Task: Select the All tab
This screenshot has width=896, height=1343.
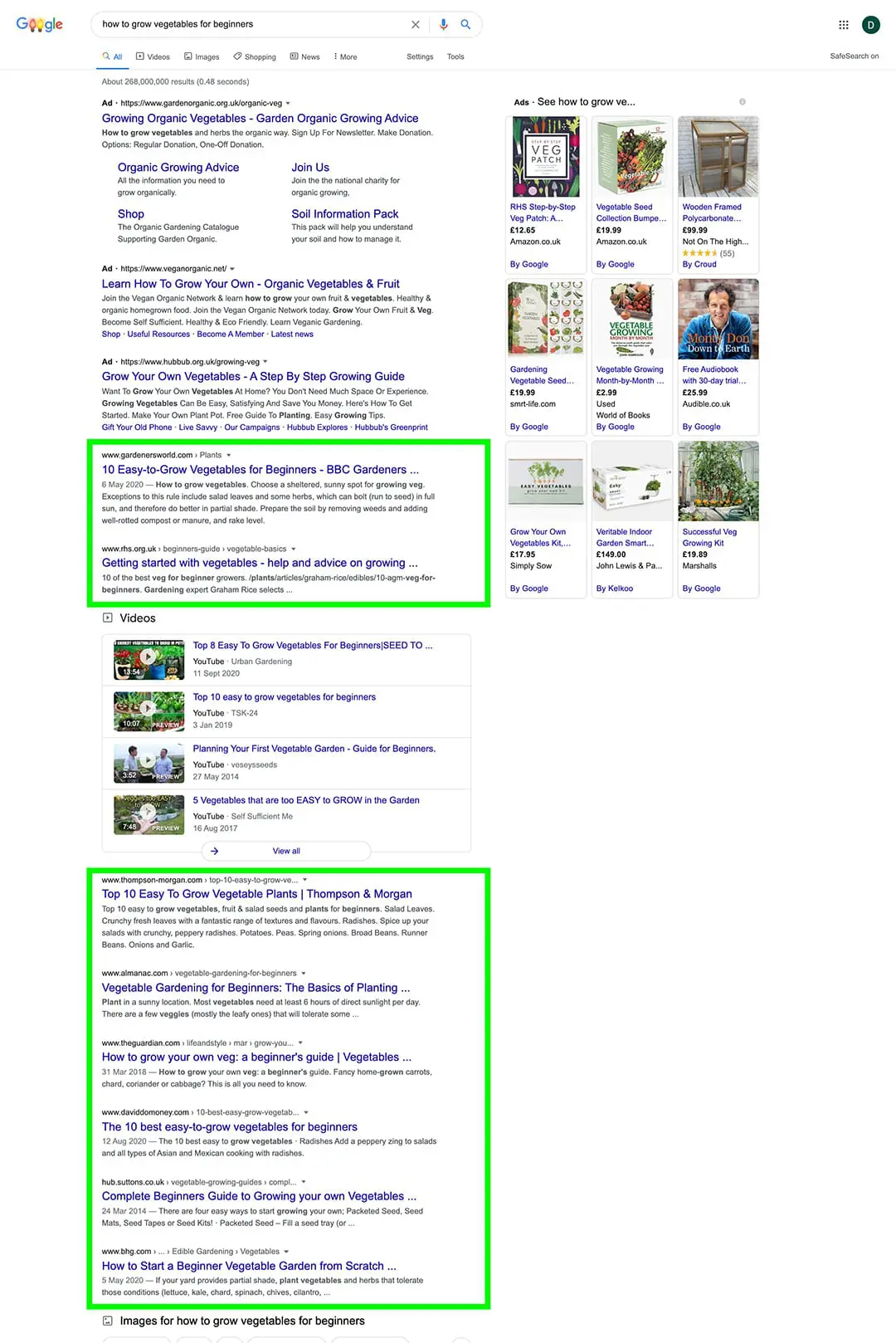Action: click(x=112, y=56)
